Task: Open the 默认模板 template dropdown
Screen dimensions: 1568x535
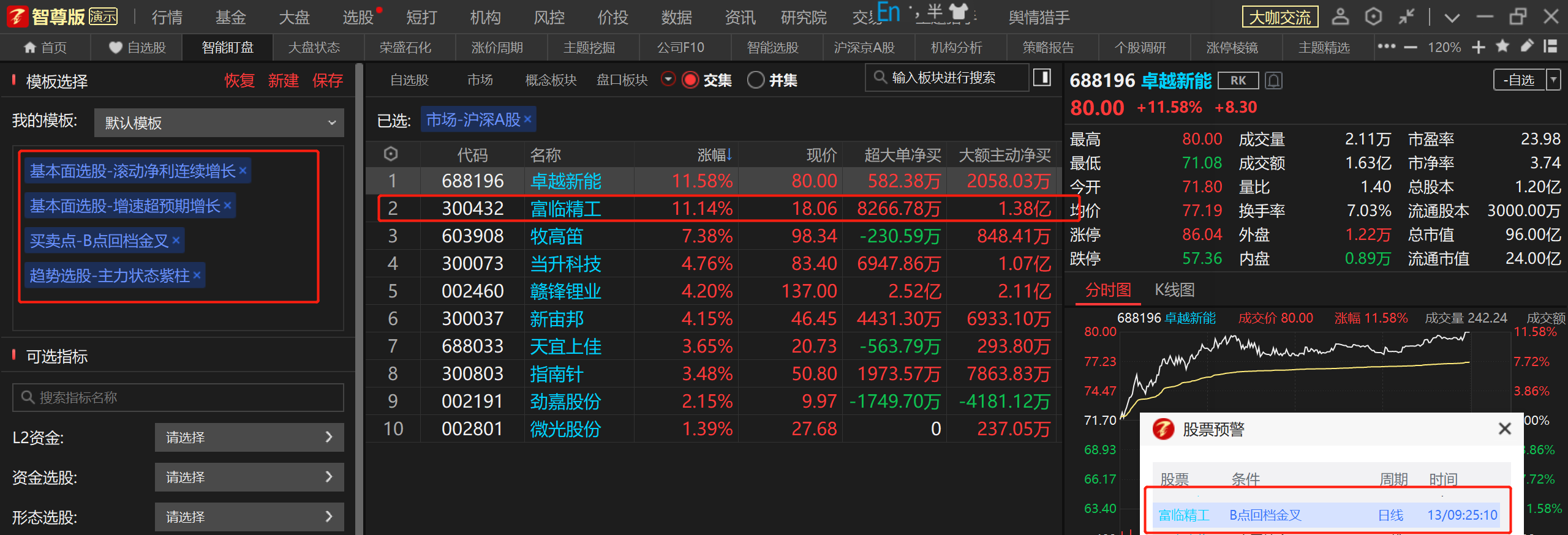Action: tap(219, 122)
